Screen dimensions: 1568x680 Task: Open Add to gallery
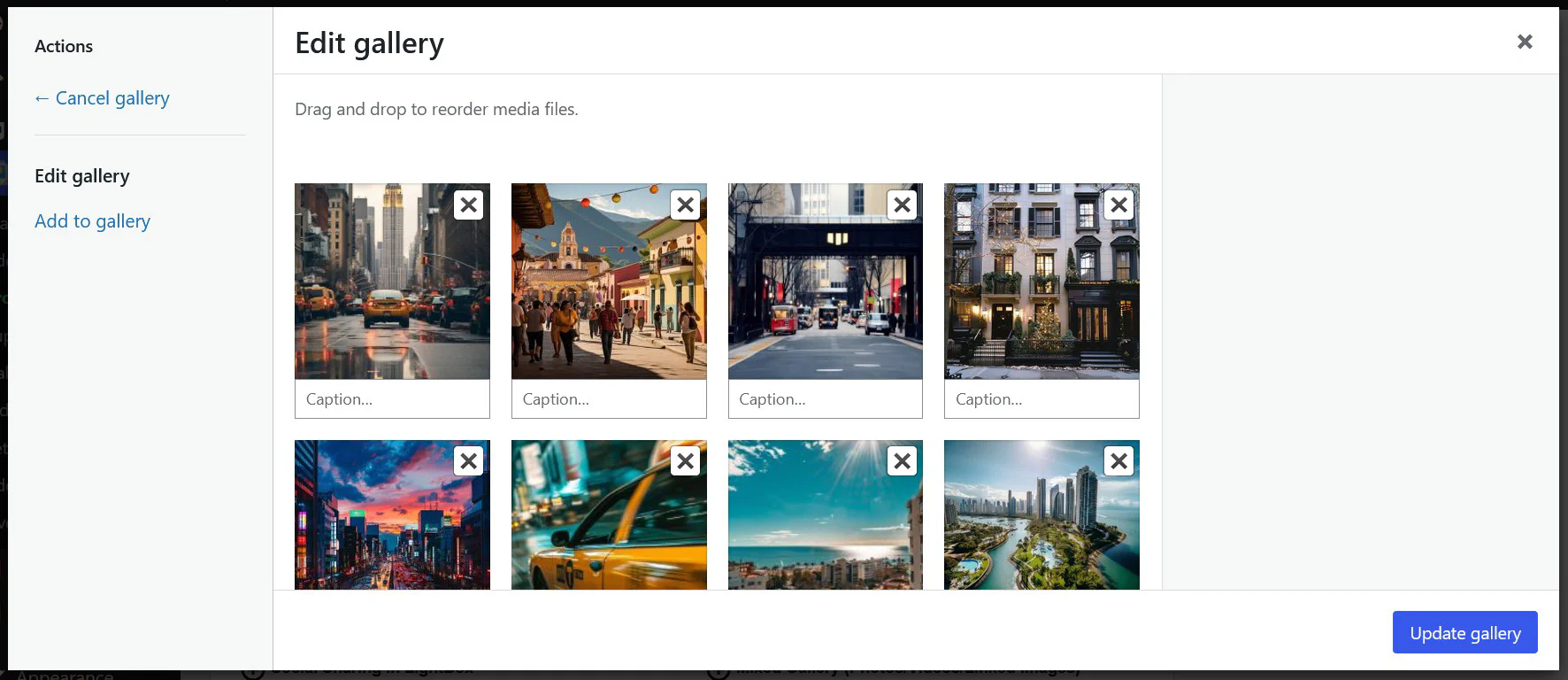(x=92, y=221)
